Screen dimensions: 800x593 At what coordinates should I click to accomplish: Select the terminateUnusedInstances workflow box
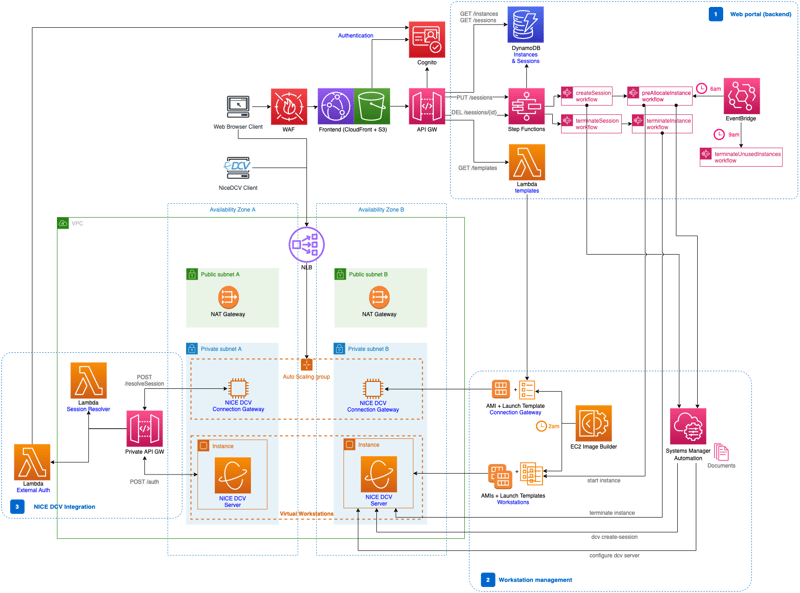[x=741, y=157]
